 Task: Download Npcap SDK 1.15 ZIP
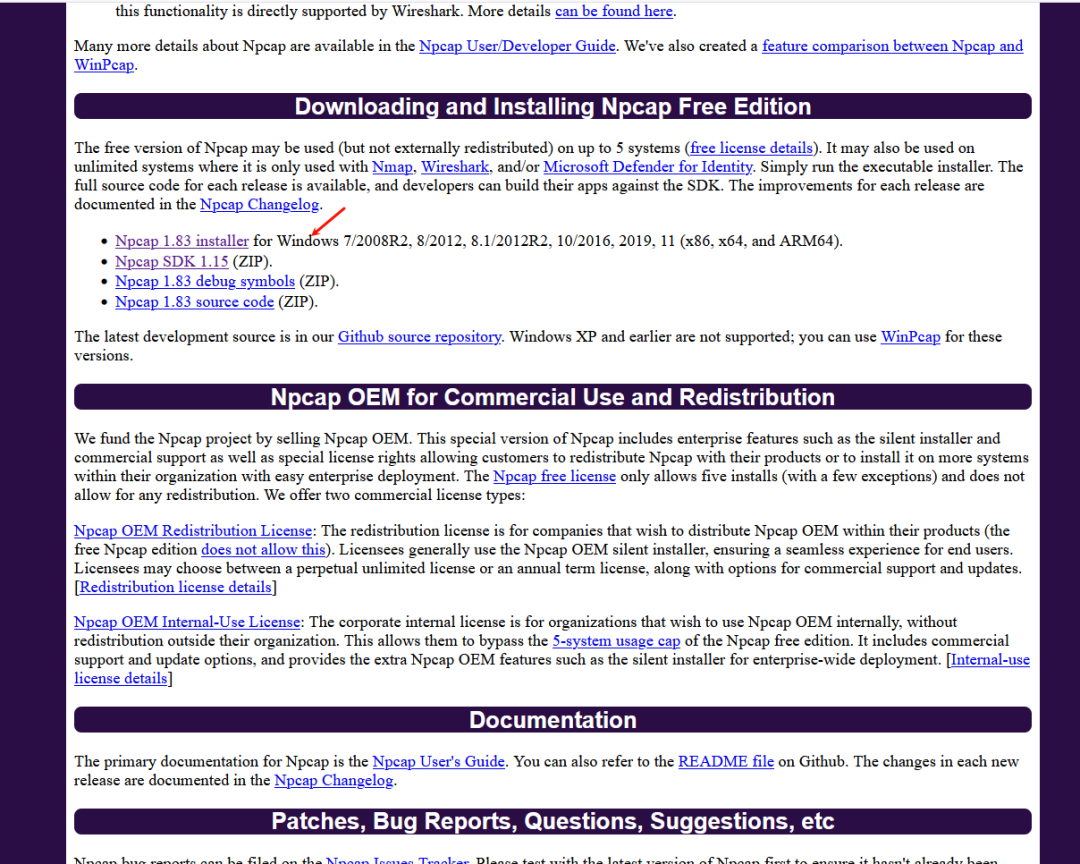172,262
